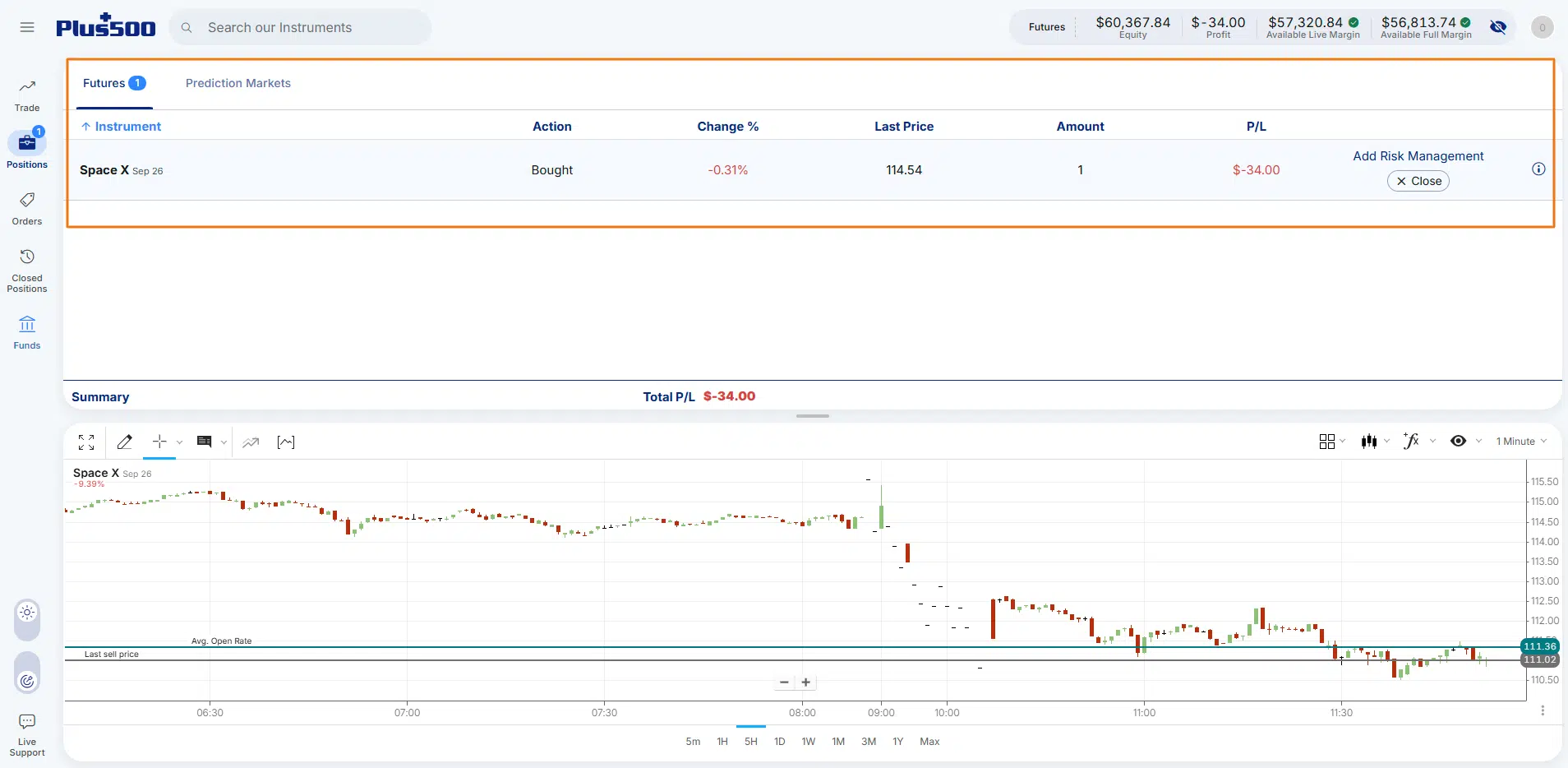Viewport: 1568px width, 768px height.
Task: Open Live Support chat
Action: click(x=27, y=735)
